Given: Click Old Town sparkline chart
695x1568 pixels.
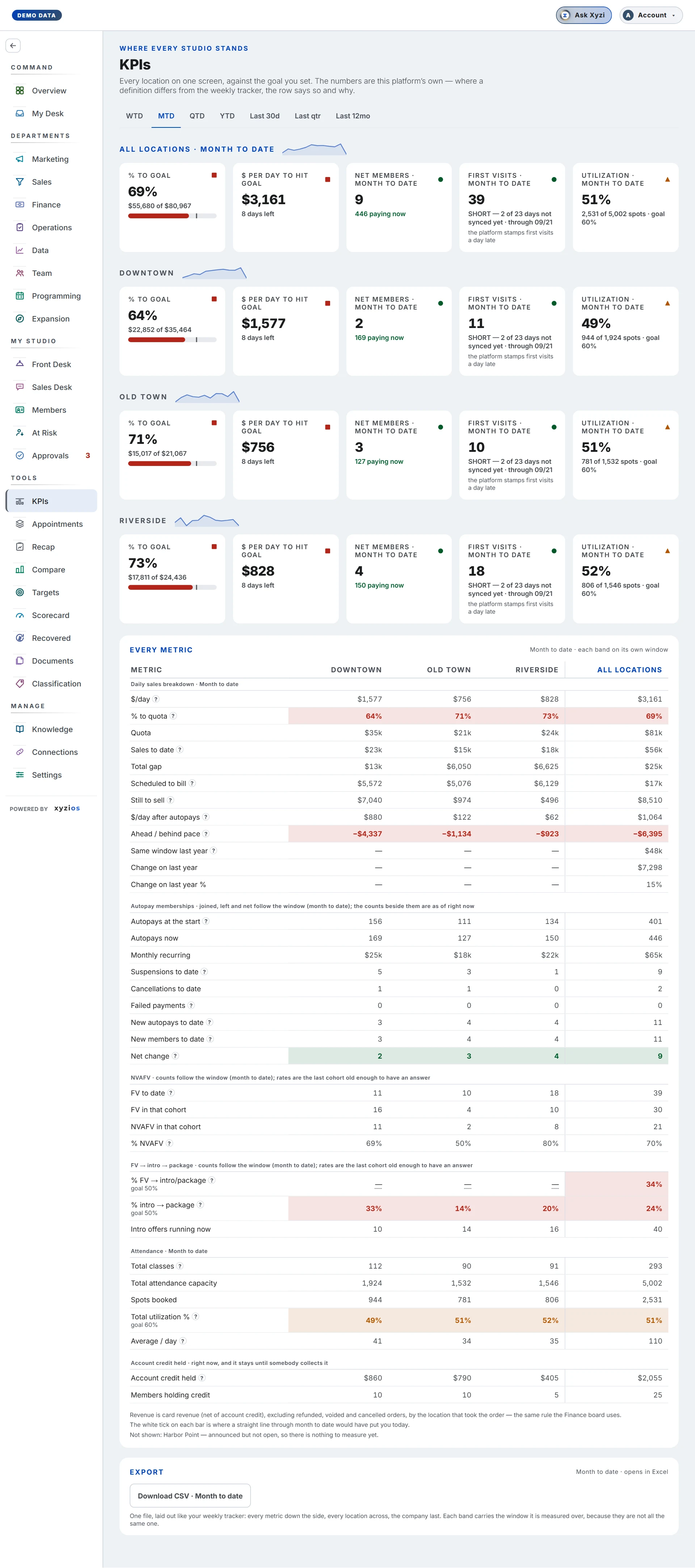Looking at the screenshot, I should 207,397.
